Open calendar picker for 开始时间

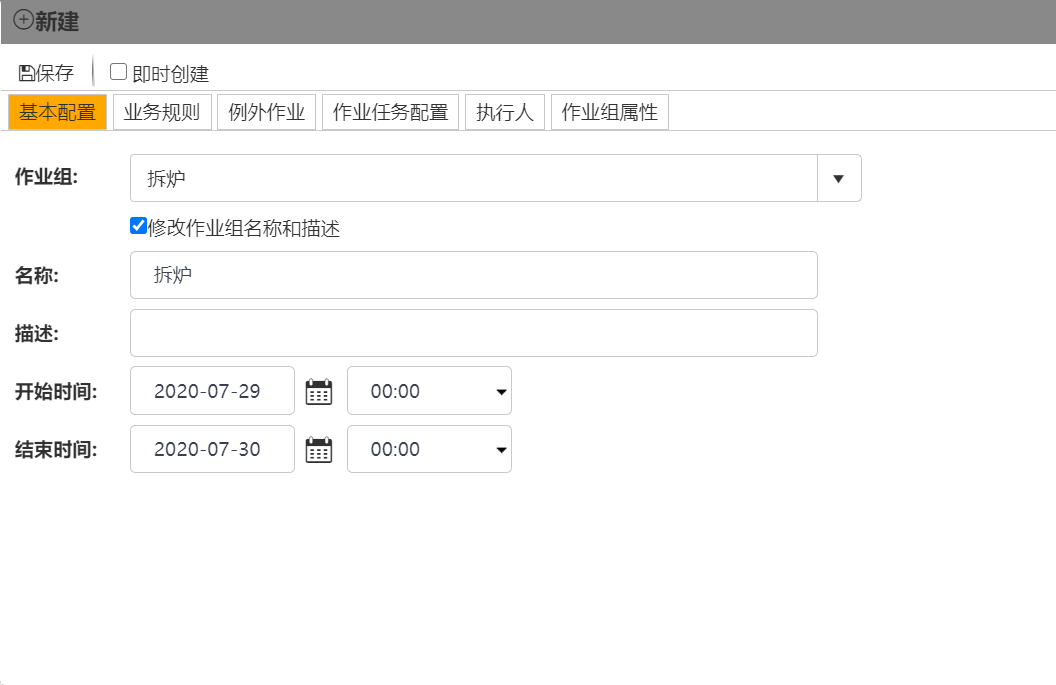(x=319, y=391)
